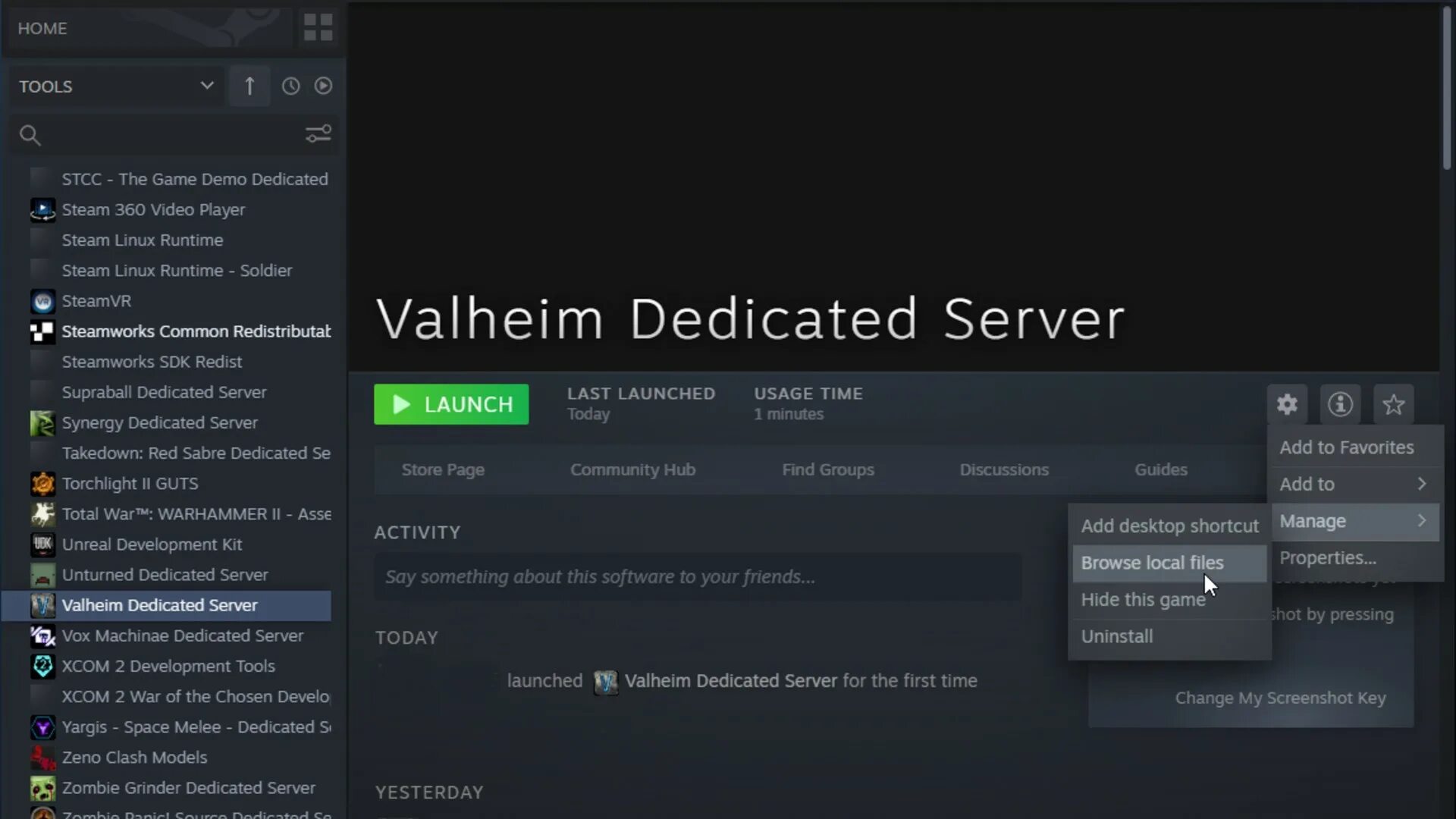Open Properties from the gear menu
The height and width of the screenshot is (819, 1456).
click(1328, 557)
